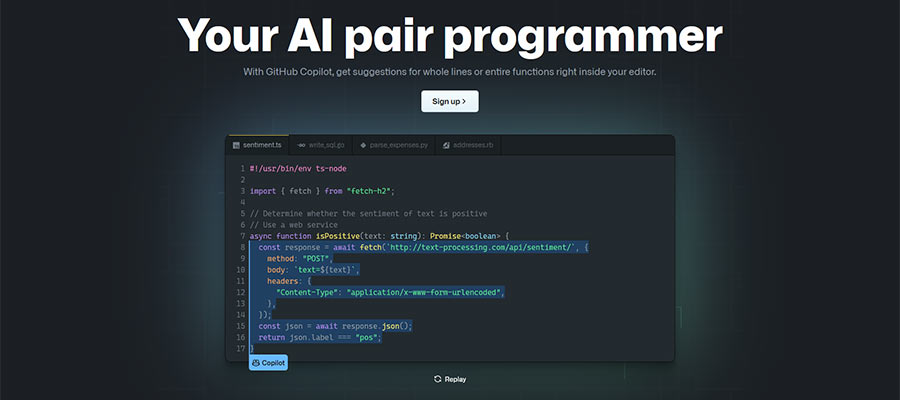
Task: Click the Python icon beside parse_expenses.py
Action: (x=362, y=145)
